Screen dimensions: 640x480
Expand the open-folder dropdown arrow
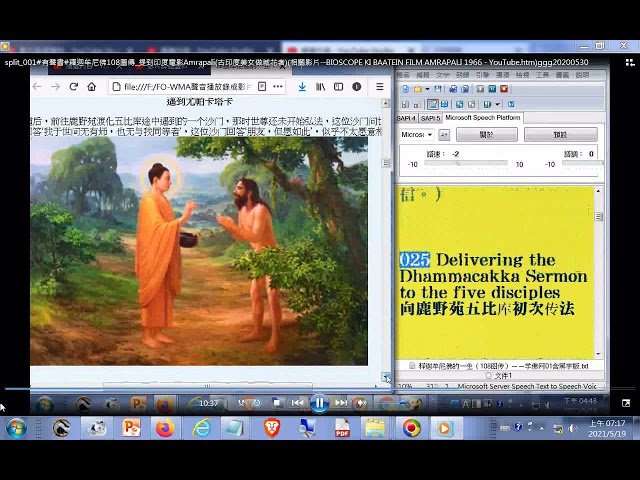[427, 89]
